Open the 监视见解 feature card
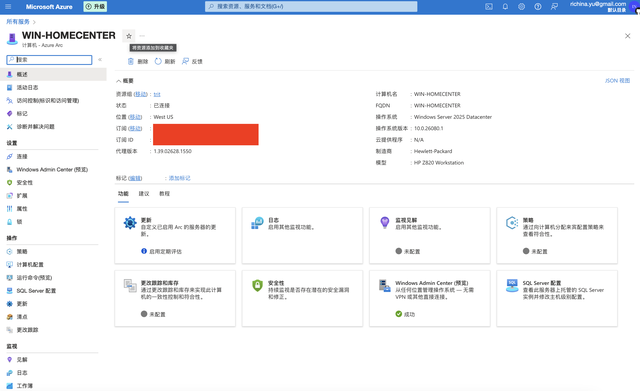This screenshot has width=640, height=391. [x=430, y=235]
